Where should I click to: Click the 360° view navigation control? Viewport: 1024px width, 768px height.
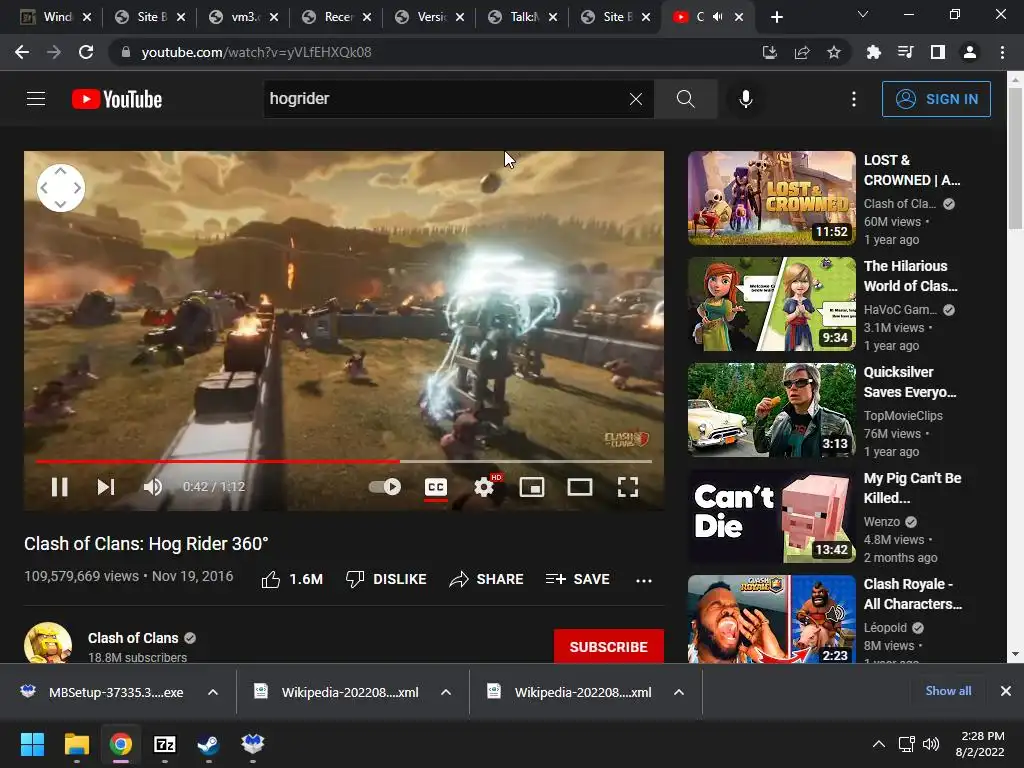pyautogui.click(x=61, y=188)
